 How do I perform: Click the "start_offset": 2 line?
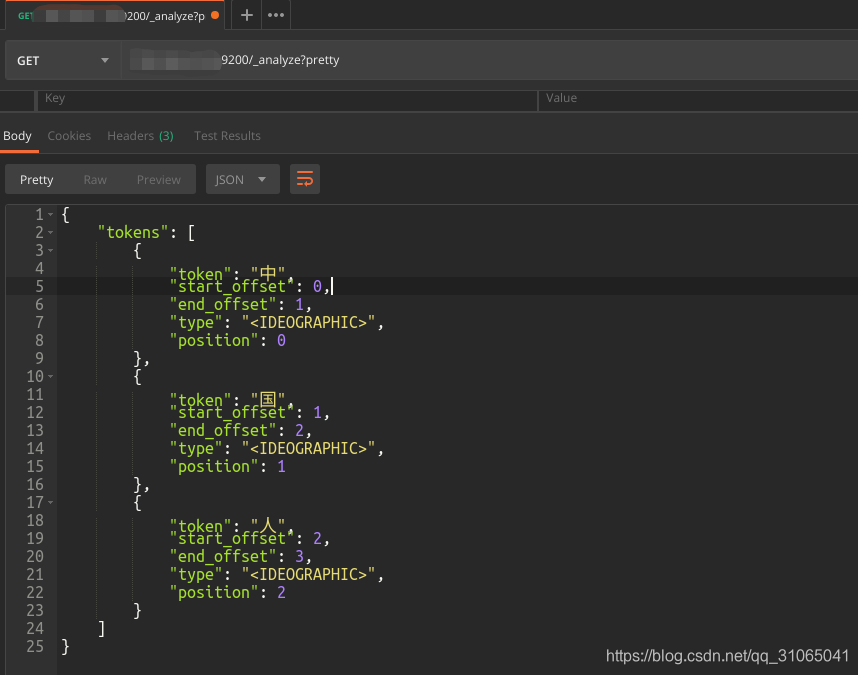[x=250, y=538]
